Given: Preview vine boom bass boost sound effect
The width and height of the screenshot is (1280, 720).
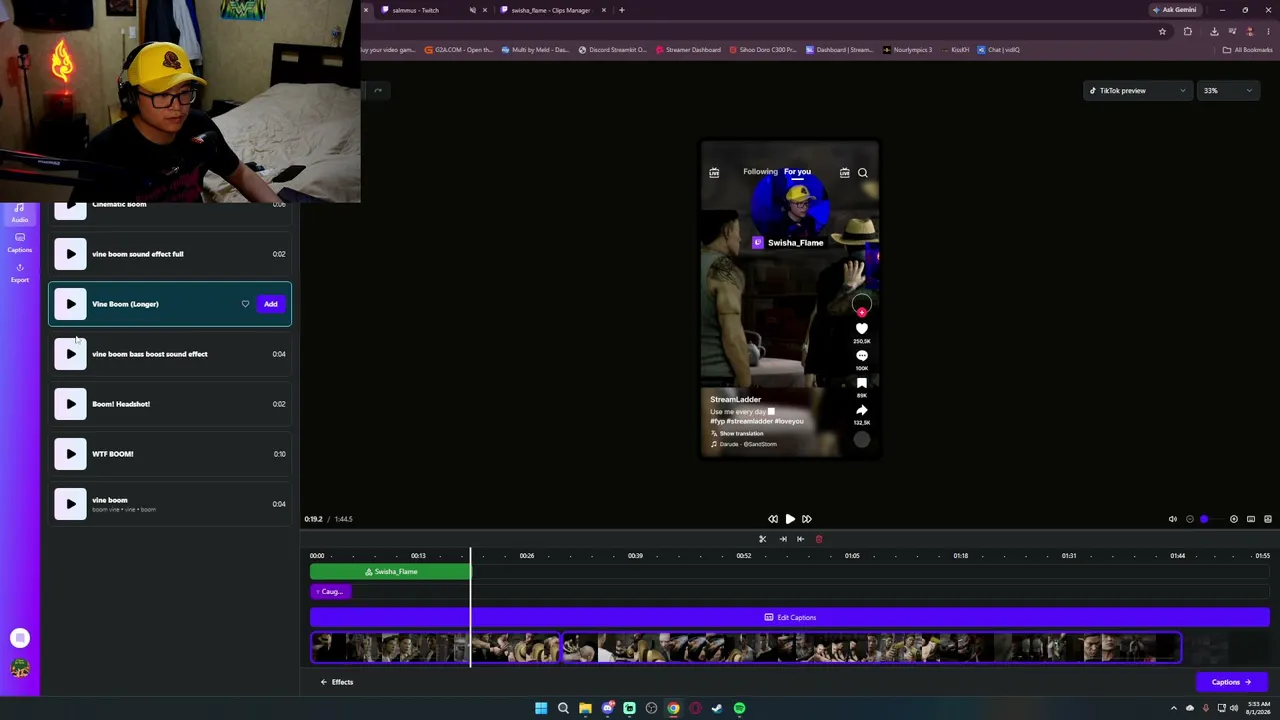Looking at the screenshot, I should click(70, 354).
